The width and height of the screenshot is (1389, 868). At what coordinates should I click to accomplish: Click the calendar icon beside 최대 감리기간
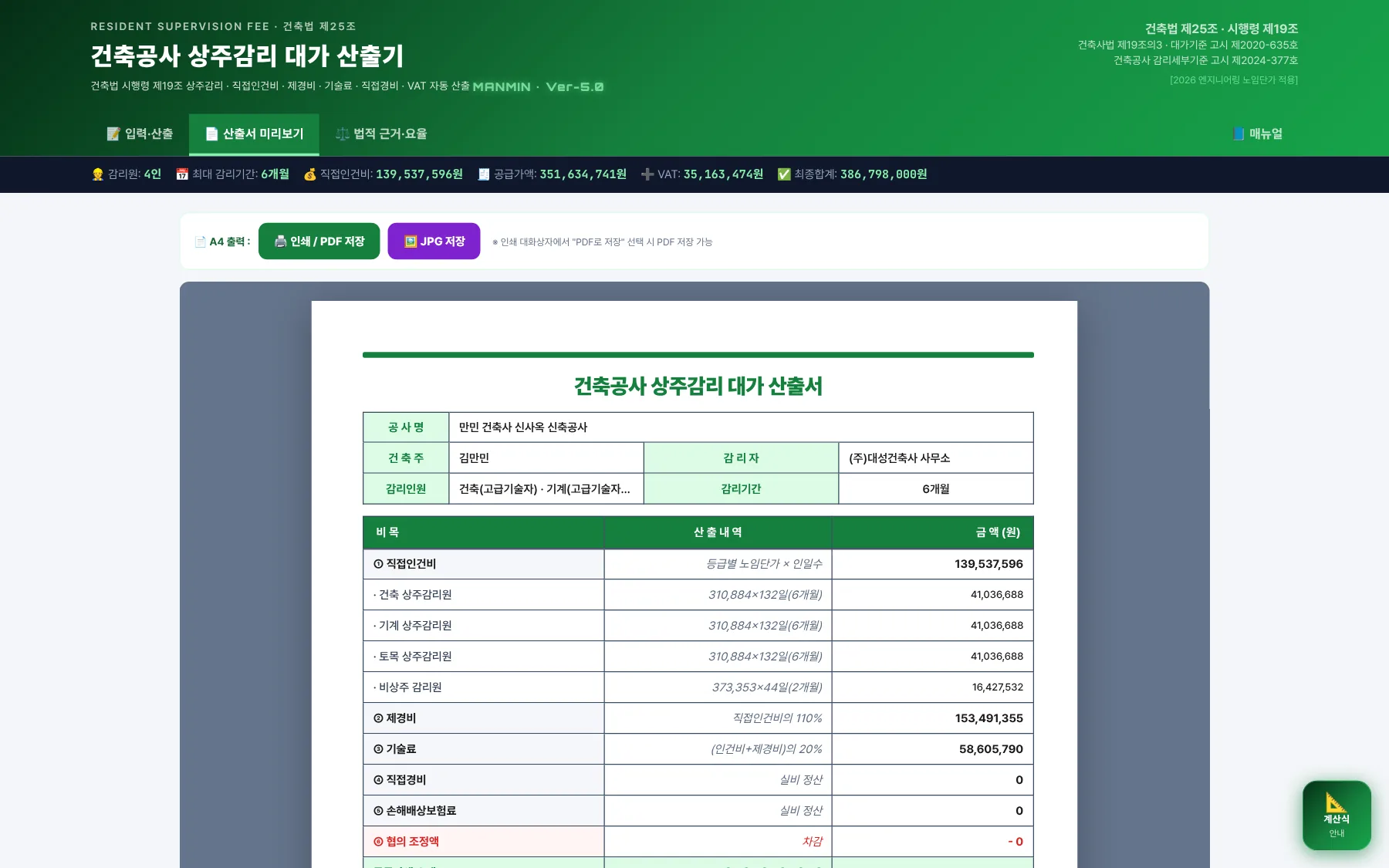[182, 174]
